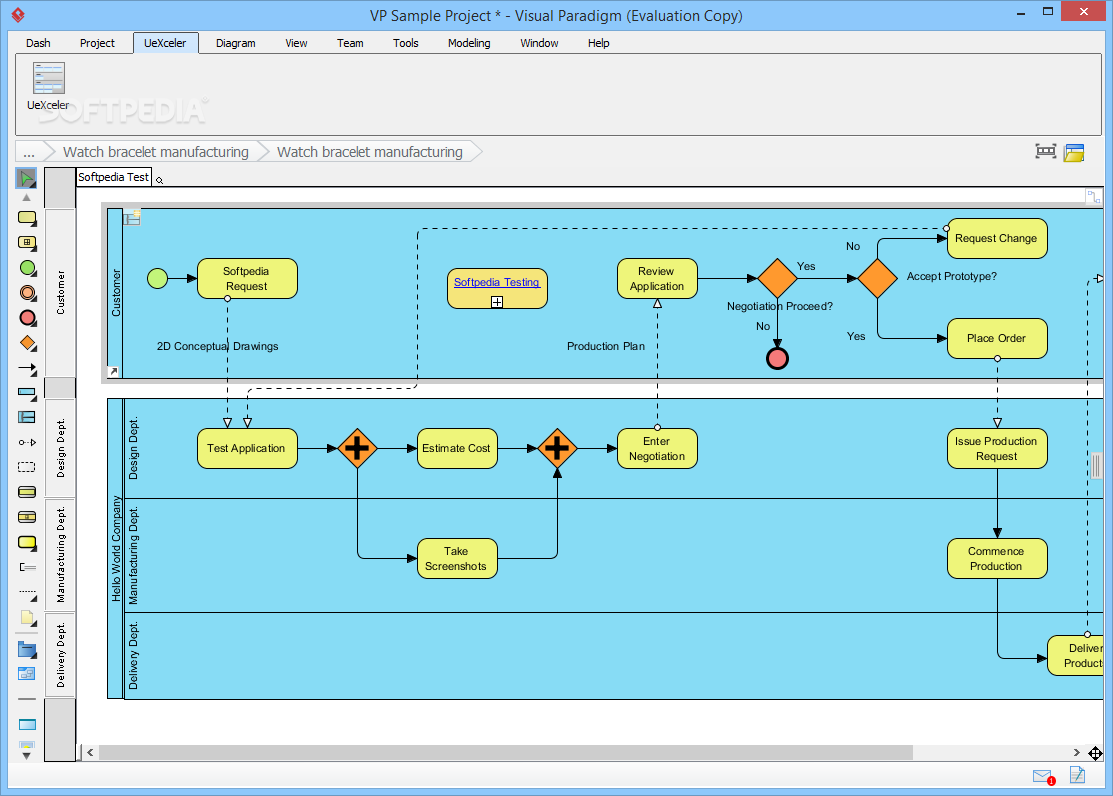Open the magnifier next to Softpedia Test

coord(160,180)
